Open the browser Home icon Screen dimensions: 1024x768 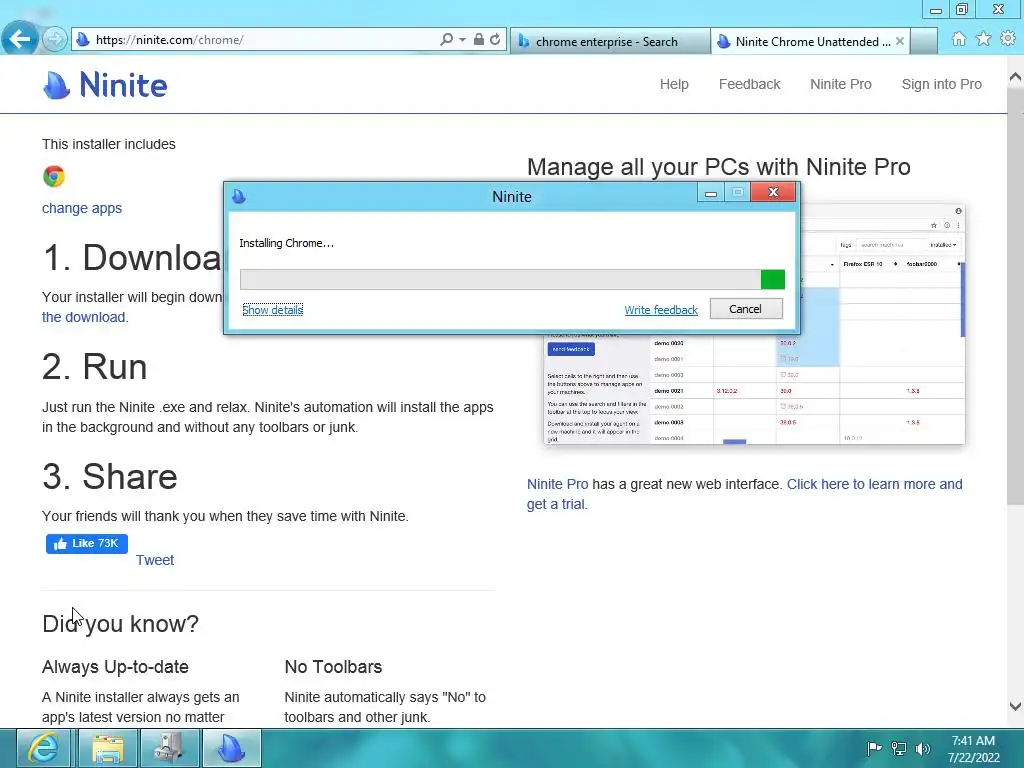click(959, 39)
